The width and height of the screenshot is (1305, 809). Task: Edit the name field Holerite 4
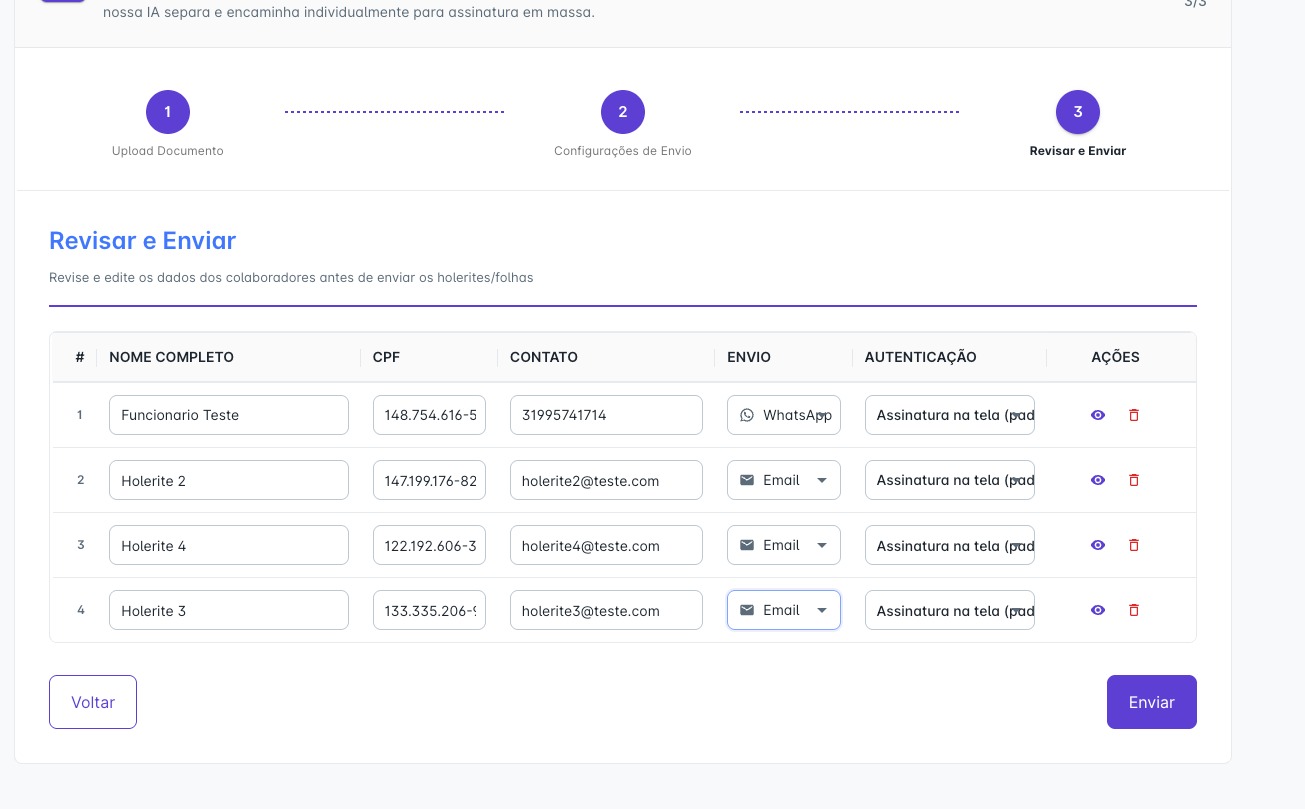[x=229, y=545]
